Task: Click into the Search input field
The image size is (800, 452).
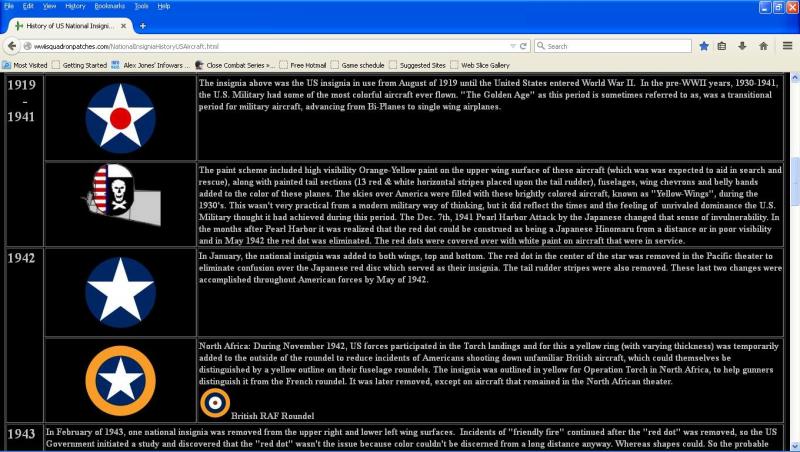Action: [618, 46]
